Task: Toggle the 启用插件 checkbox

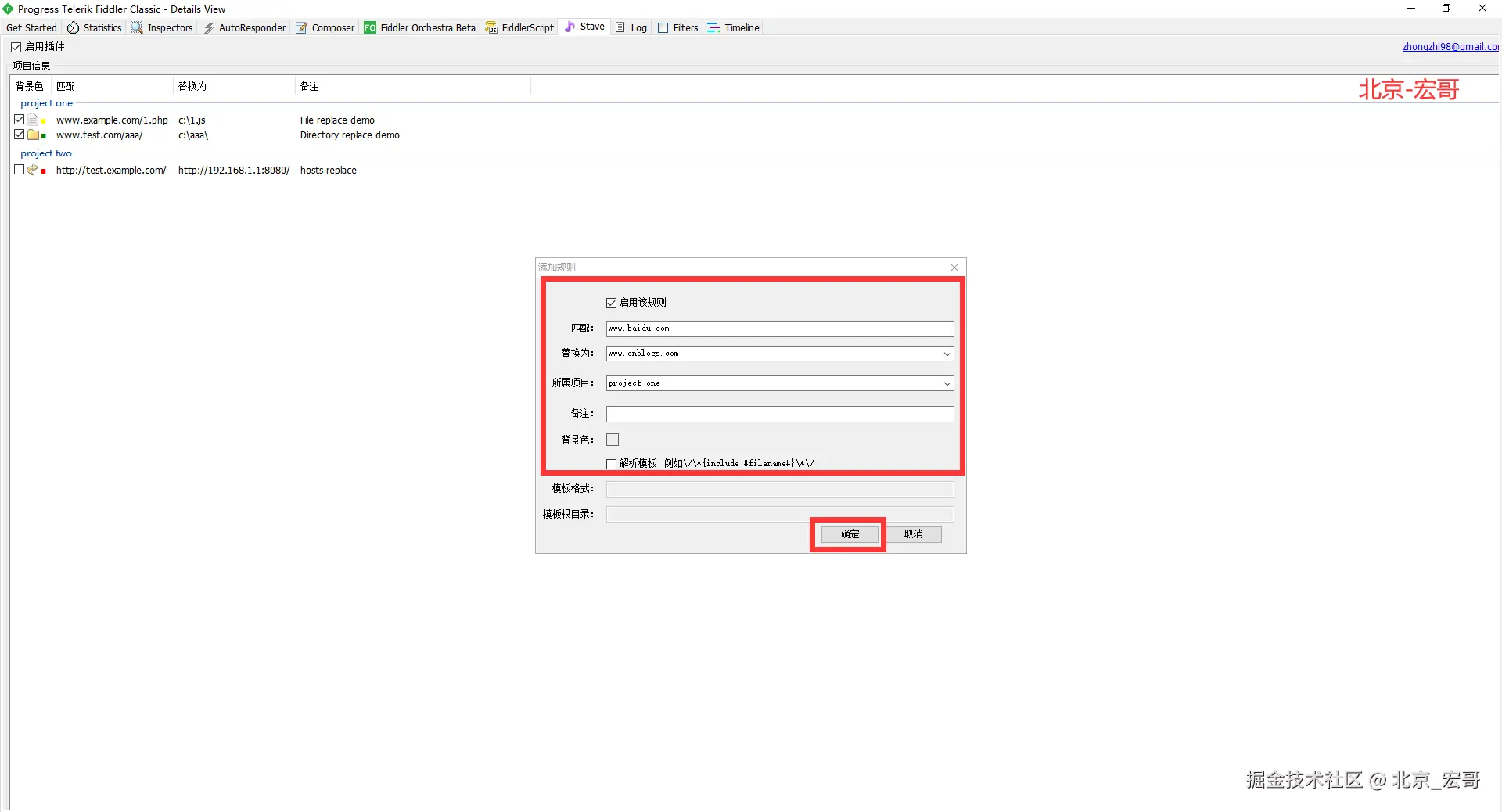Action: point(16,47)
